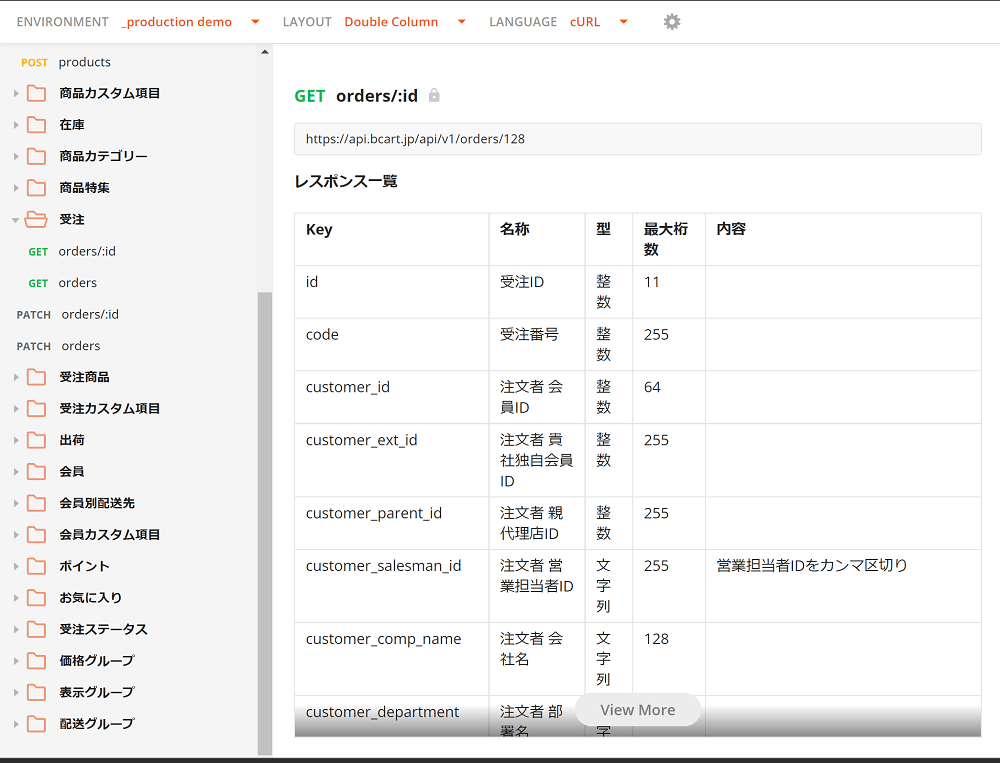Click the sidebar scroll-up arrow
The width and height of the screenshot is (1000, 763).
pyautogui.click(x=265, y=52)
